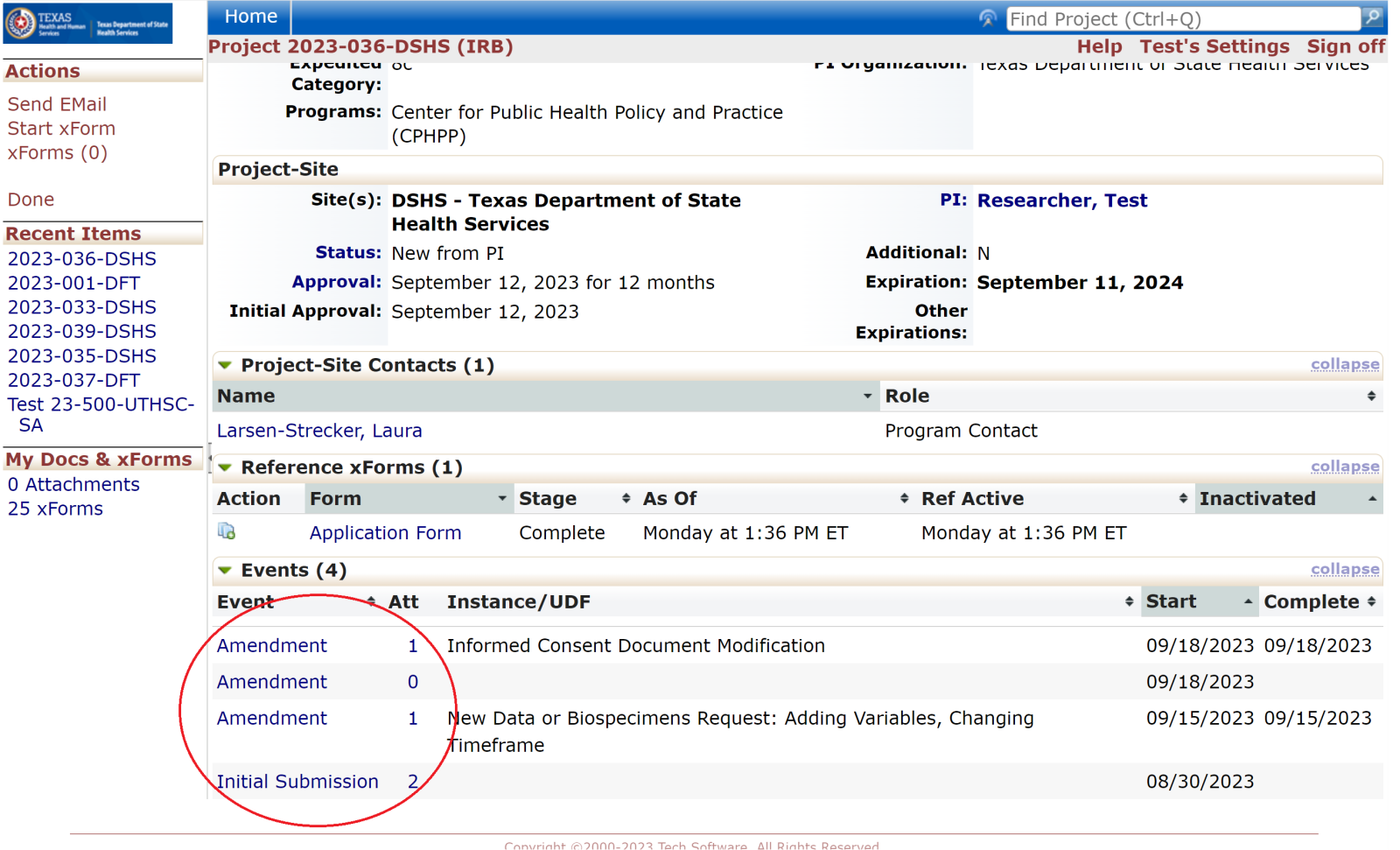The width and height of the screenshot is (1400, 850).
Task: Sort events using the Start column arrow
Action: pos(1249,601)
